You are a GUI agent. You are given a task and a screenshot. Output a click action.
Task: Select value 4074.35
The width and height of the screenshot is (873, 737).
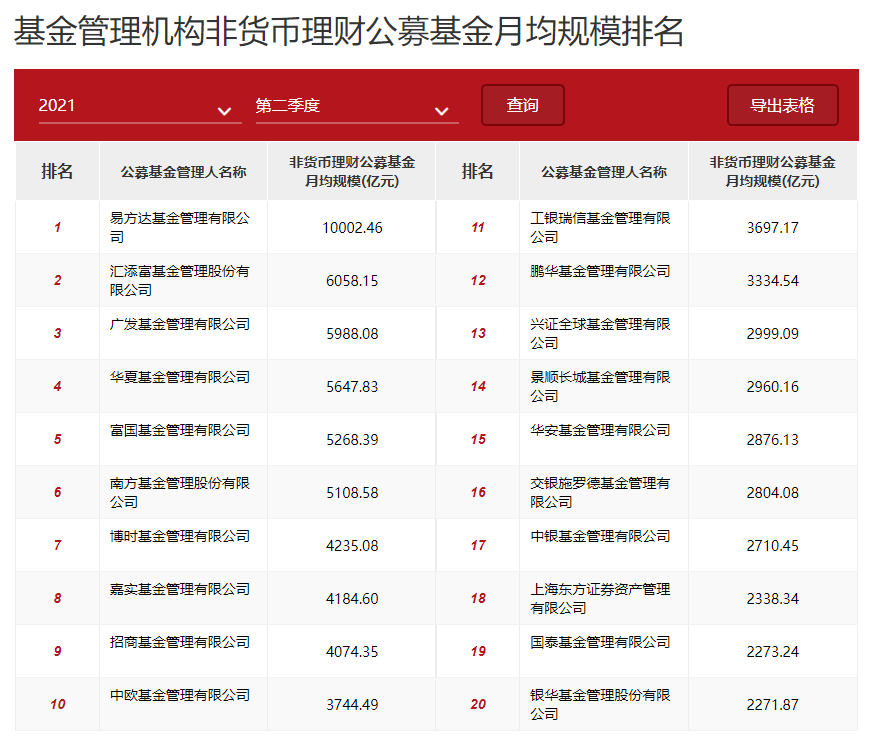click(x=352, y=651)
